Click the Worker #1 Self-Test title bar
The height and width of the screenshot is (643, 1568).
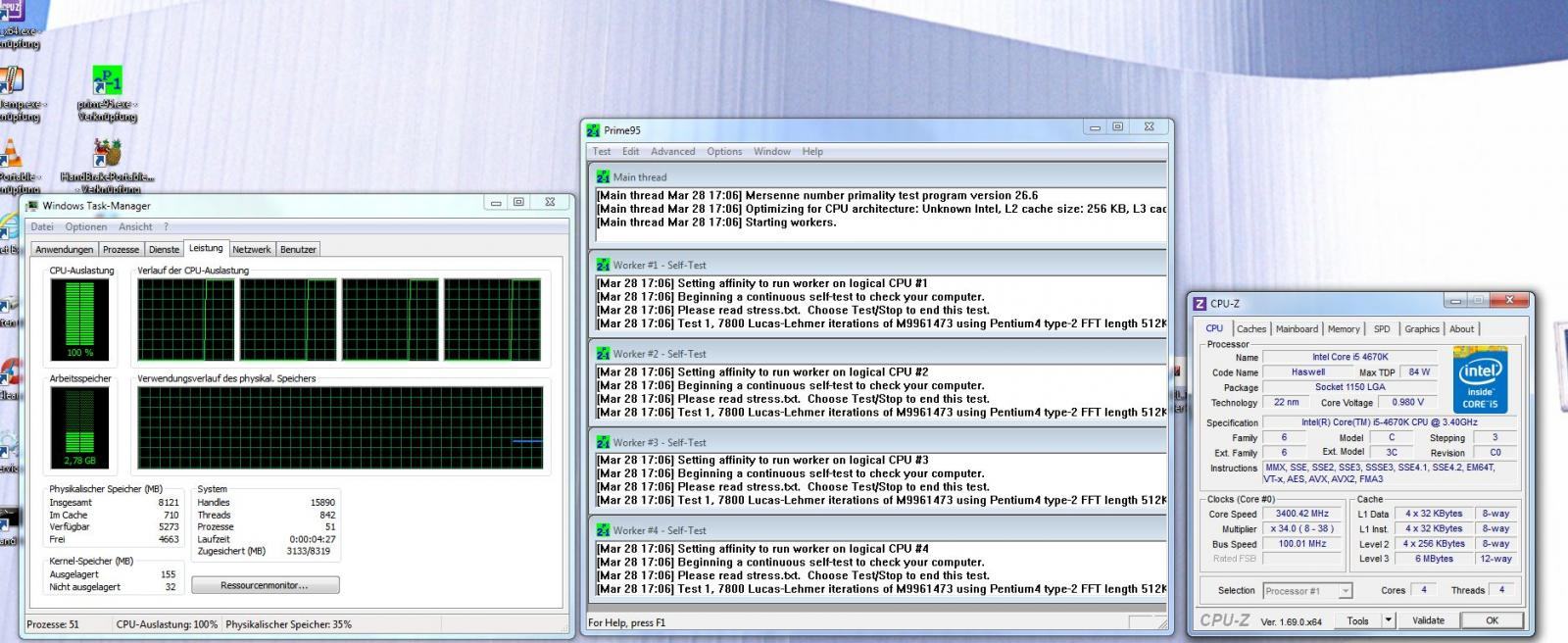(878, 265)
